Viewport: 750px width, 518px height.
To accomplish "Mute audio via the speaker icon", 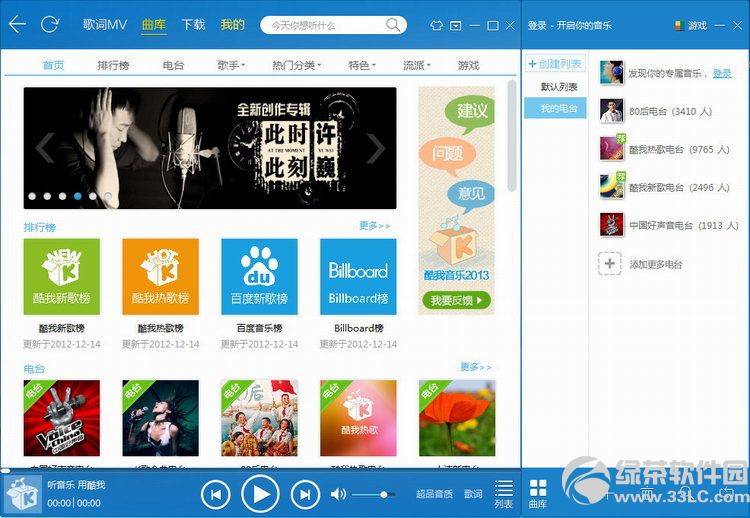I will pyautogui.click(x=338, y=494).
